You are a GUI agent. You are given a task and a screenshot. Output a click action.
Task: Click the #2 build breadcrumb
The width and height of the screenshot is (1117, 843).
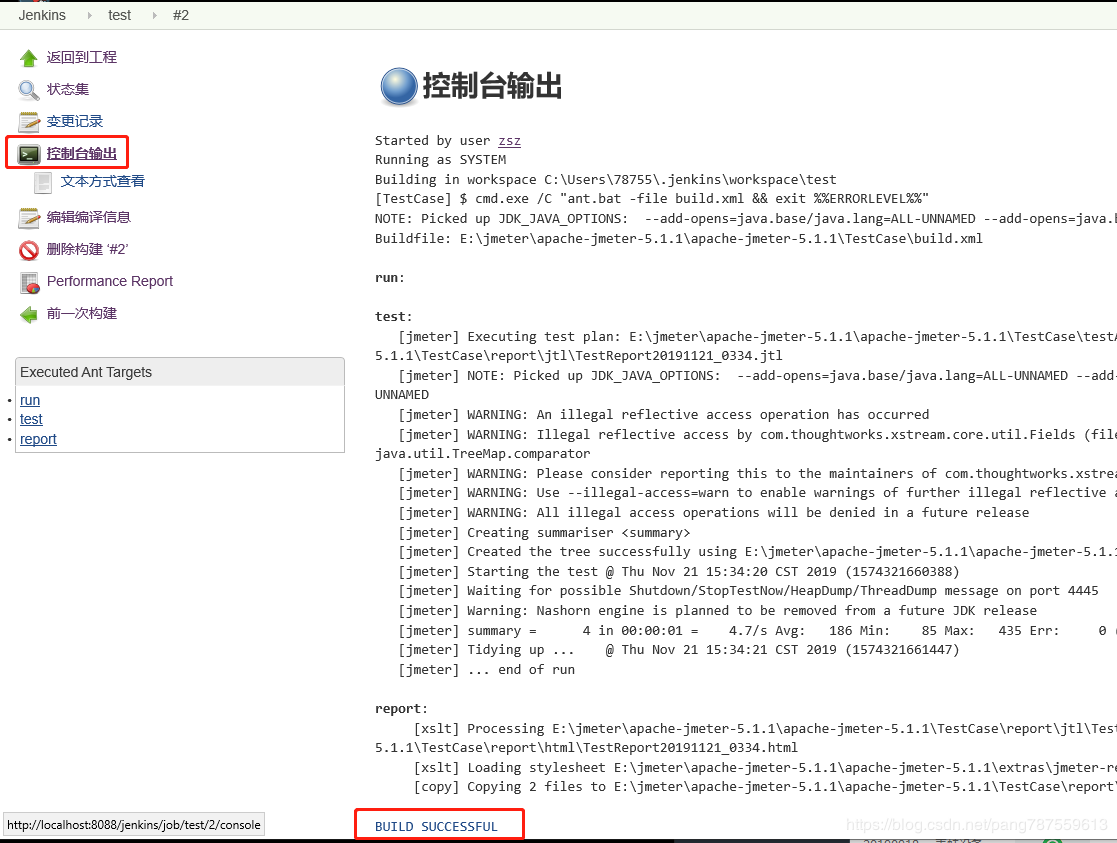coord(181,15)
